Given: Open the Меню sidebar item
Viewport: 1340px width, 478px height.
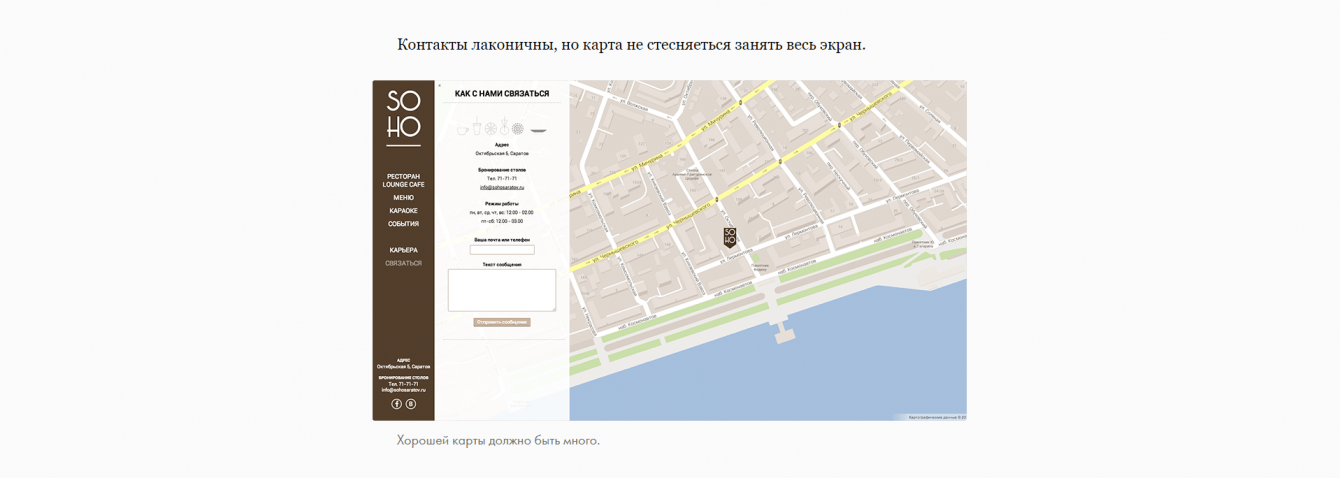Looking at the screenshot, I should point(403,198).
